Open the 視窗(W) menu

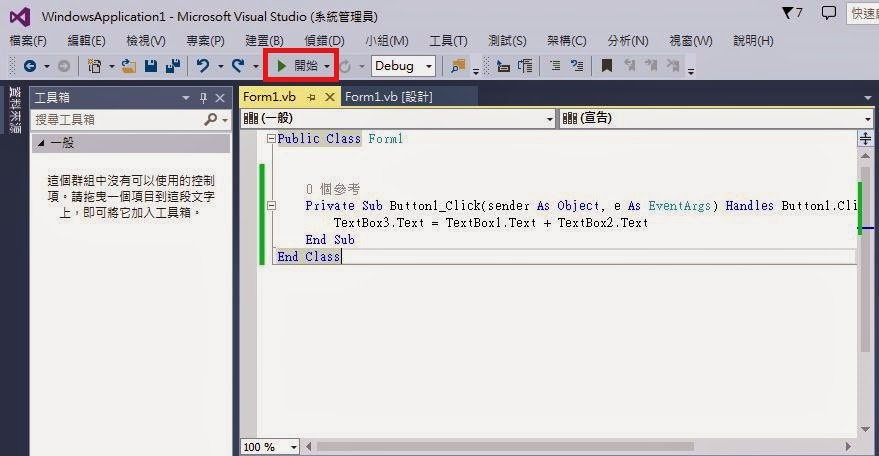tap(691, 41)
